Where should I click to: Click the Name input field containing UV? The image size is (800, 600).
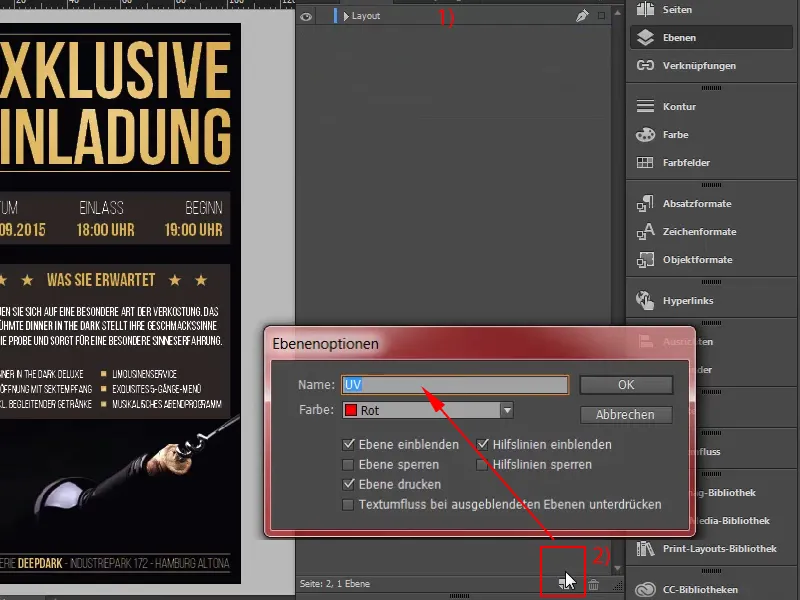click(455, 385)
